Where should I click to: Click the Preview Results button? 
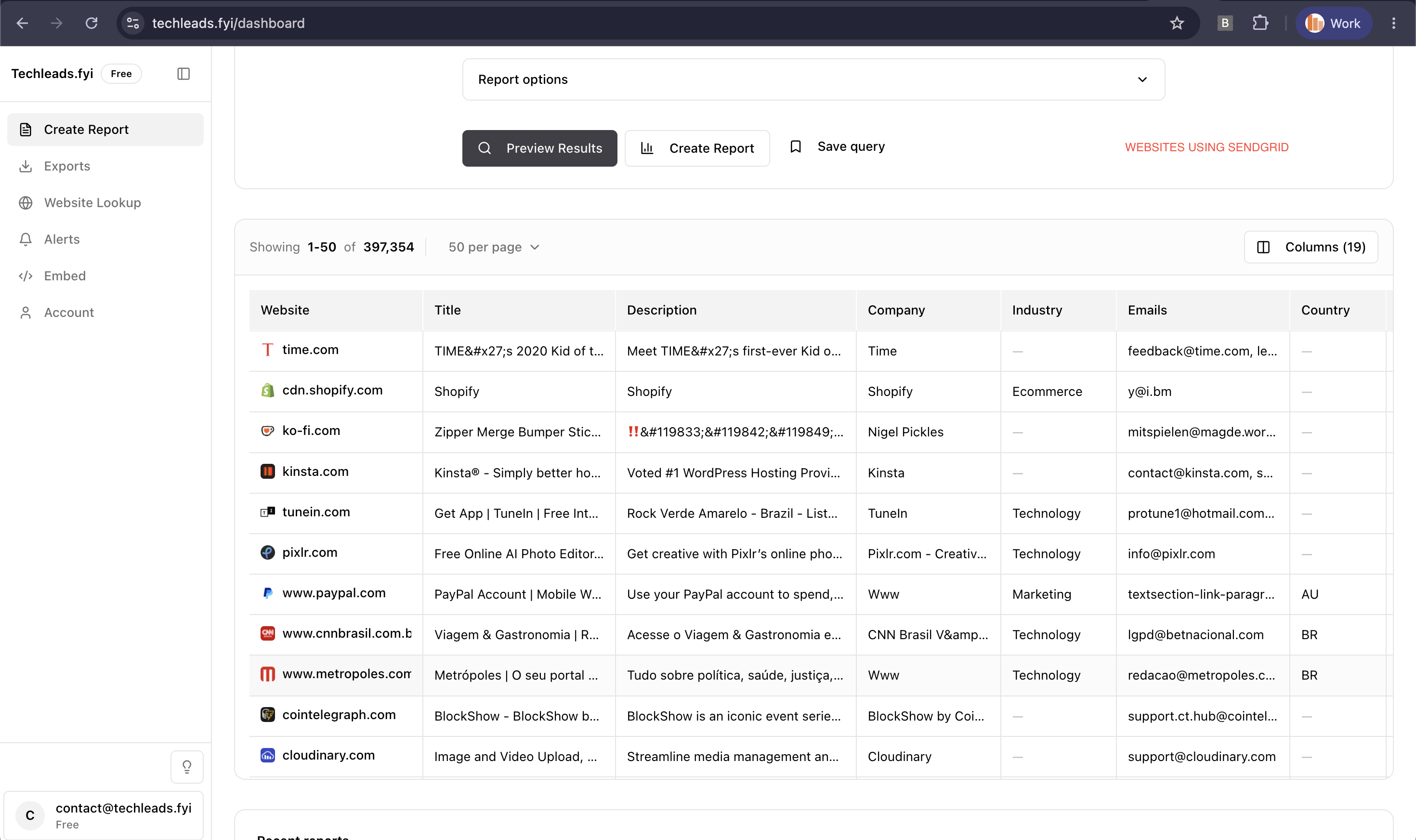pyautogui.click(x=539, y=148)
